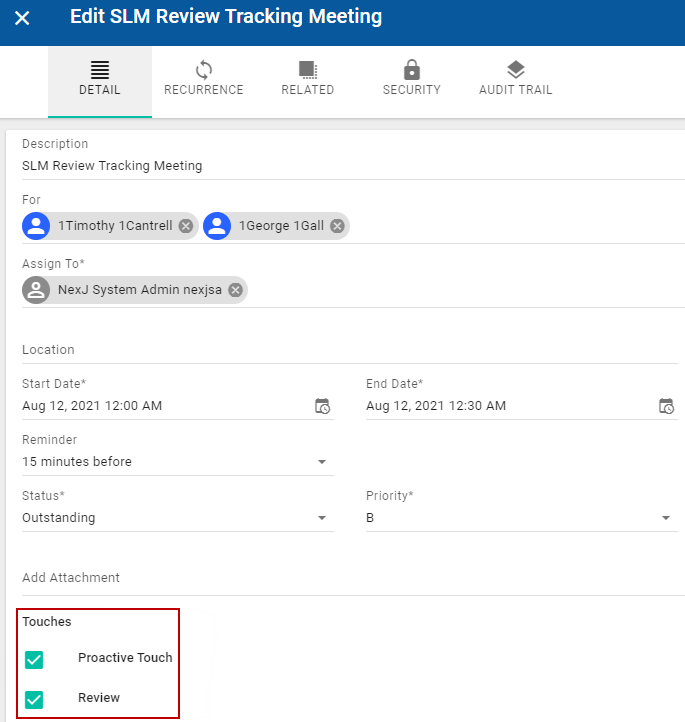Select the Detail tab
The image size is (685, 722).
(x=100, y=80)
